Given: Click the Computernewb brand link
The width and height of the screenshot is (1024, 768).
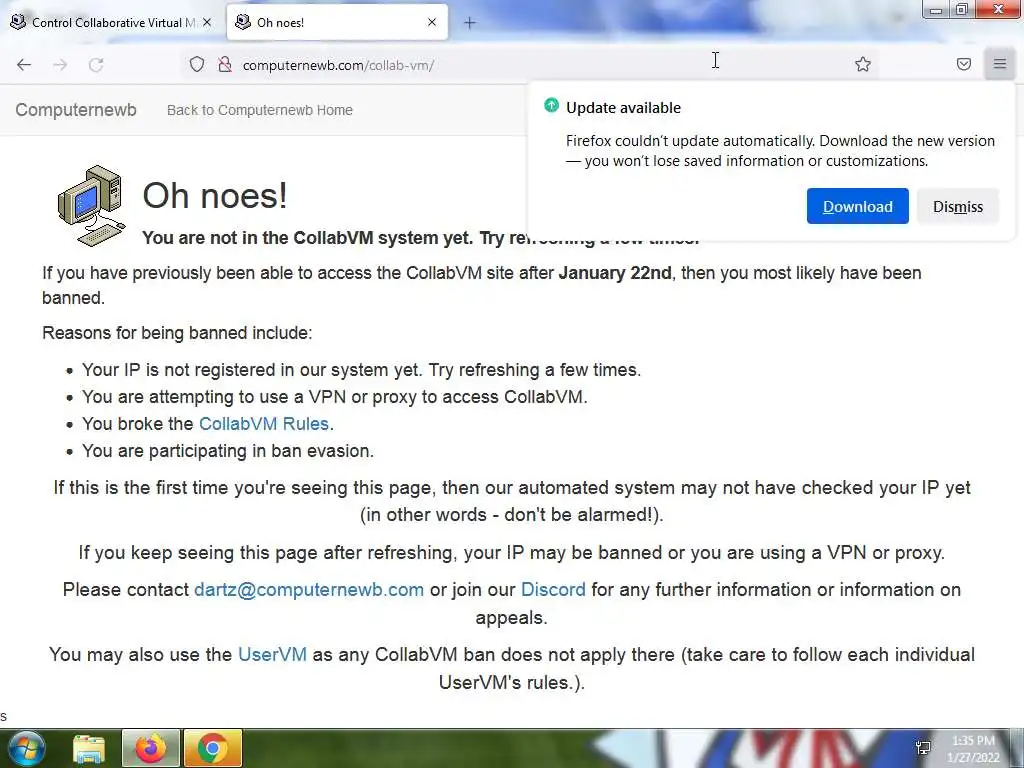Looking at the screenshot, I should (76, 110).
